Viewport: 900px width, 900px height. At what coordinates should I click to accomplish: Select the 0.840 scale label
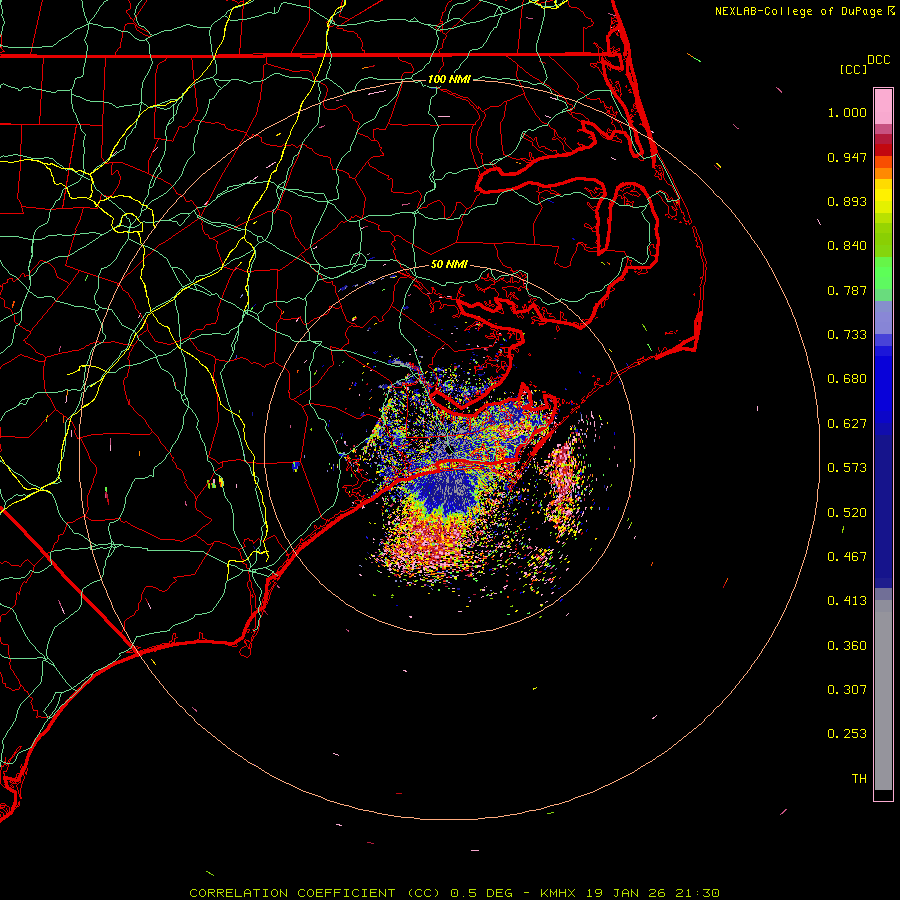[847, 246]
